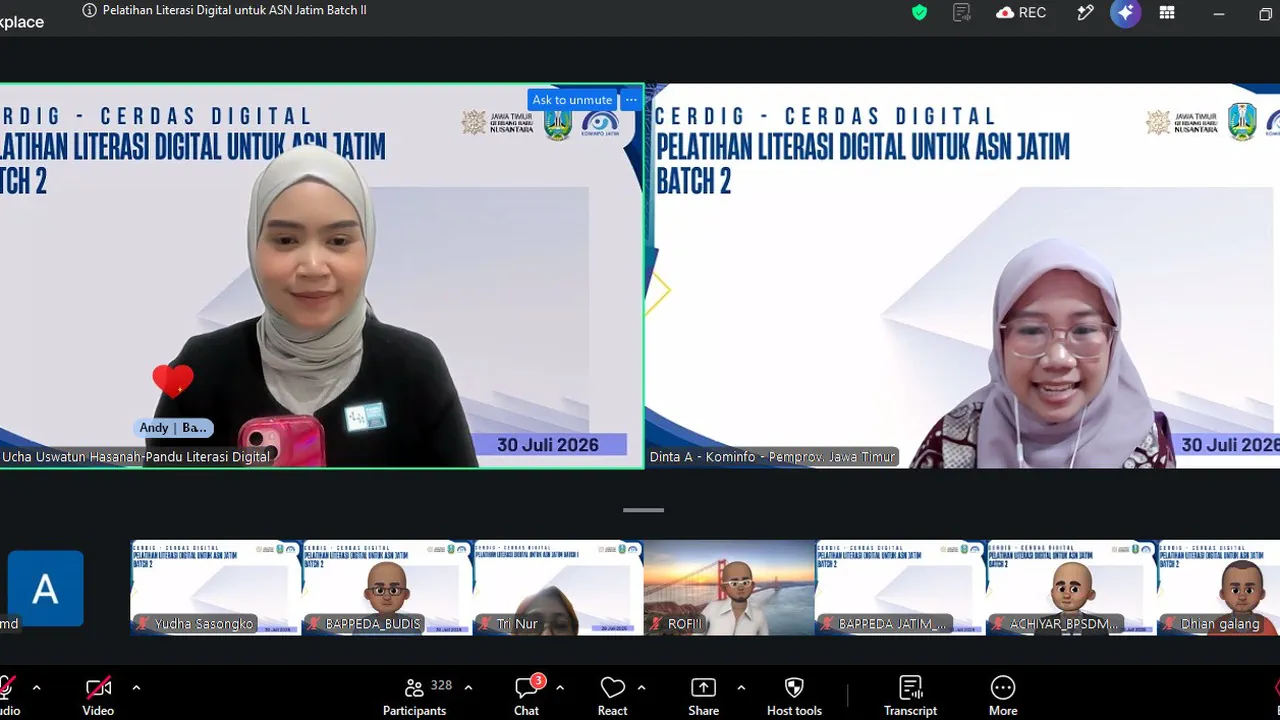1280x720 pixels.
Task: Click muted mic icon beside BAPPEDA JATIM_
Action: [x=828, y=624]
